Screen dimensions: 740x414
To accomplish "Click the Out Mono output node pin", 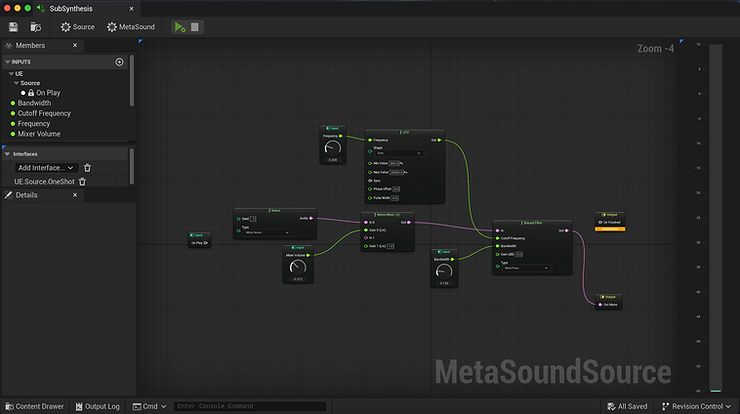I will tap(600, 304).
